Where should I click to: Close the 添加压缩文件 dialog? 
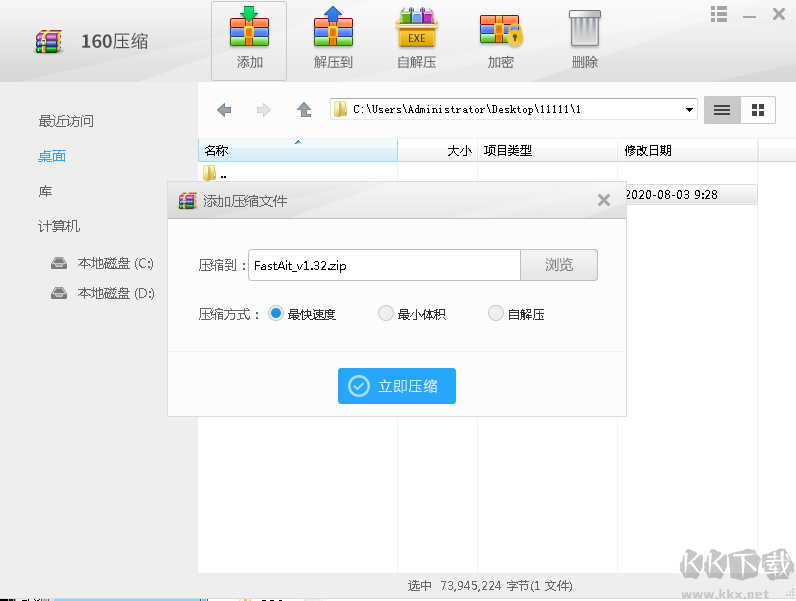[604, 200]
